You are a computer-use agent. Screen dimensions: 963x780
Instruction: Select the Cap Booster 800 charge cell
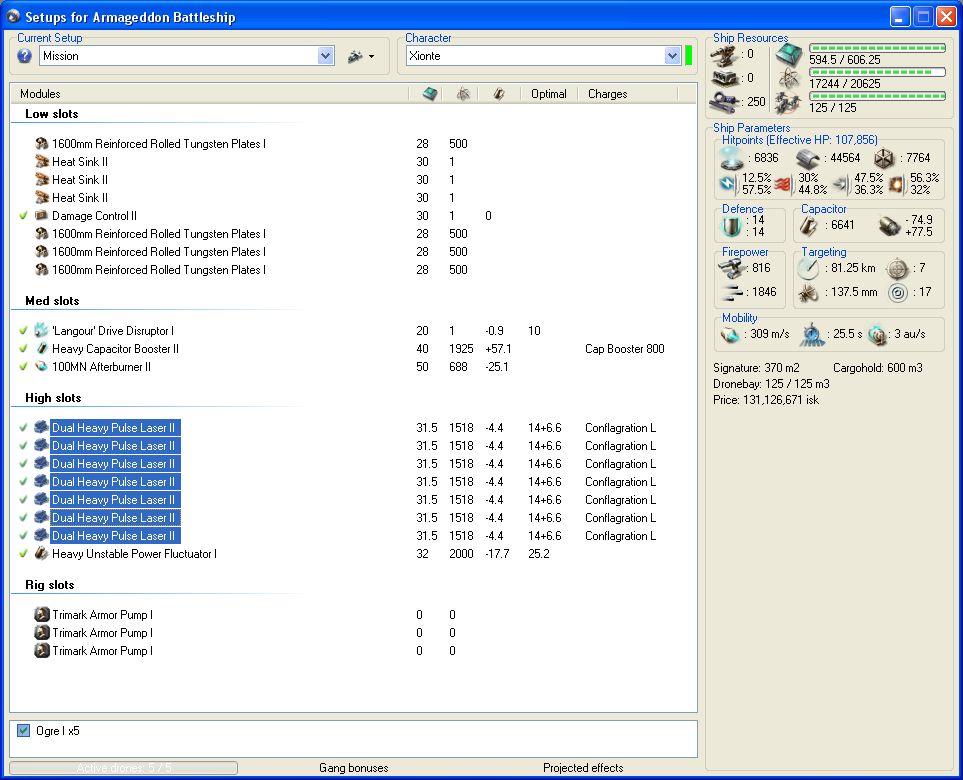[x=624, y=349]
